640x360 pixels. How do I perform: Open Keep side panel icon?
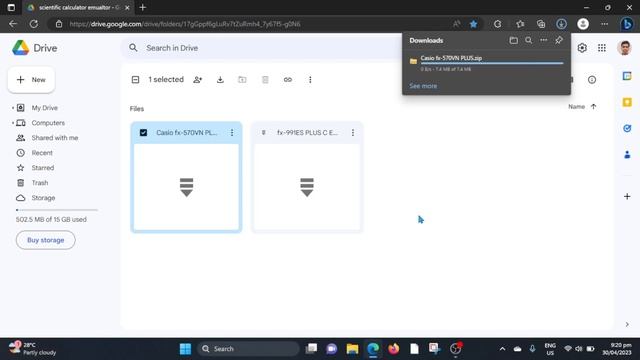(627, 102)
